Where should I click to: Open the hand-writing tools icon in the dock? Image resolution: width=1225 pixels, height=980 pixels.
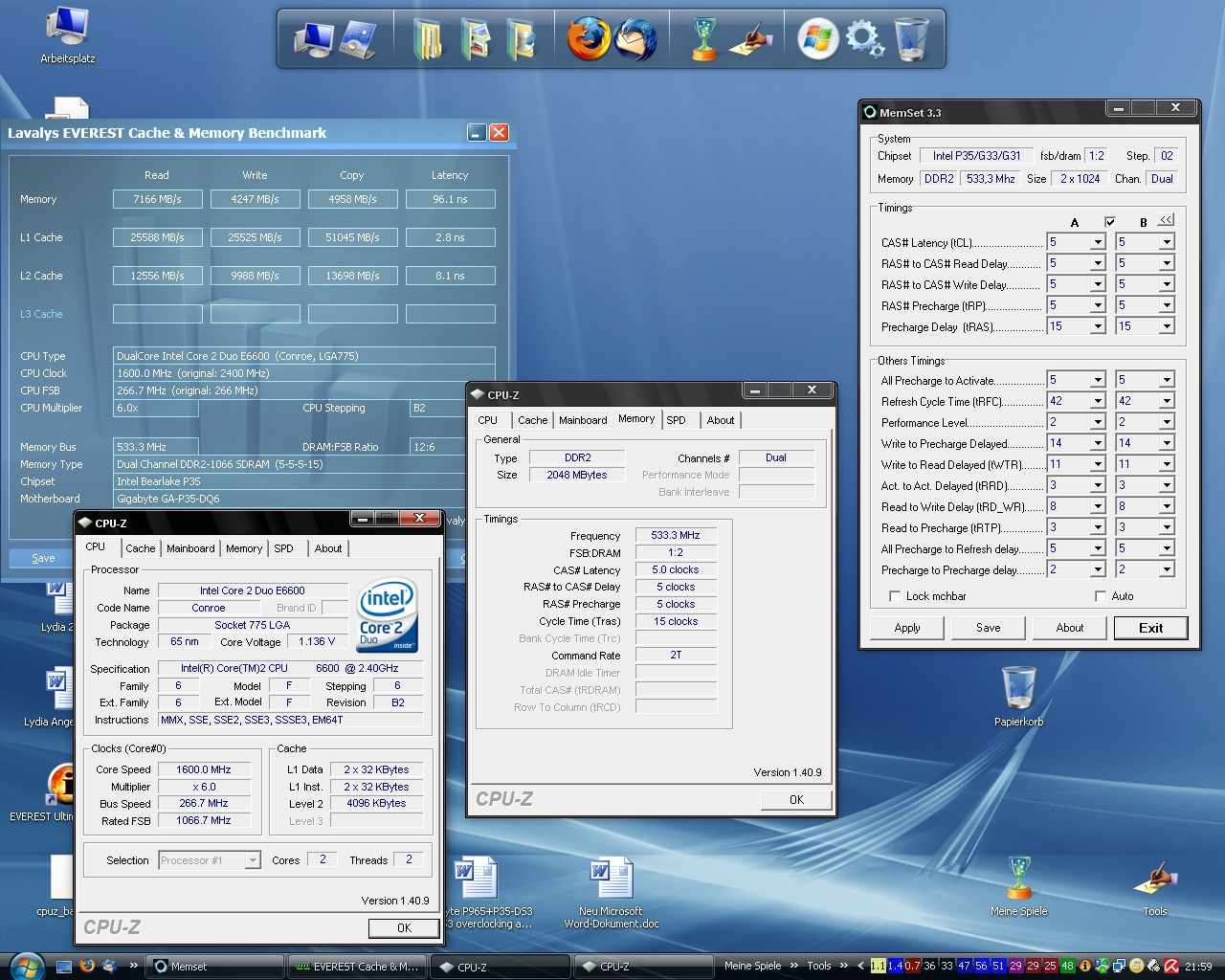click(750, 39)
